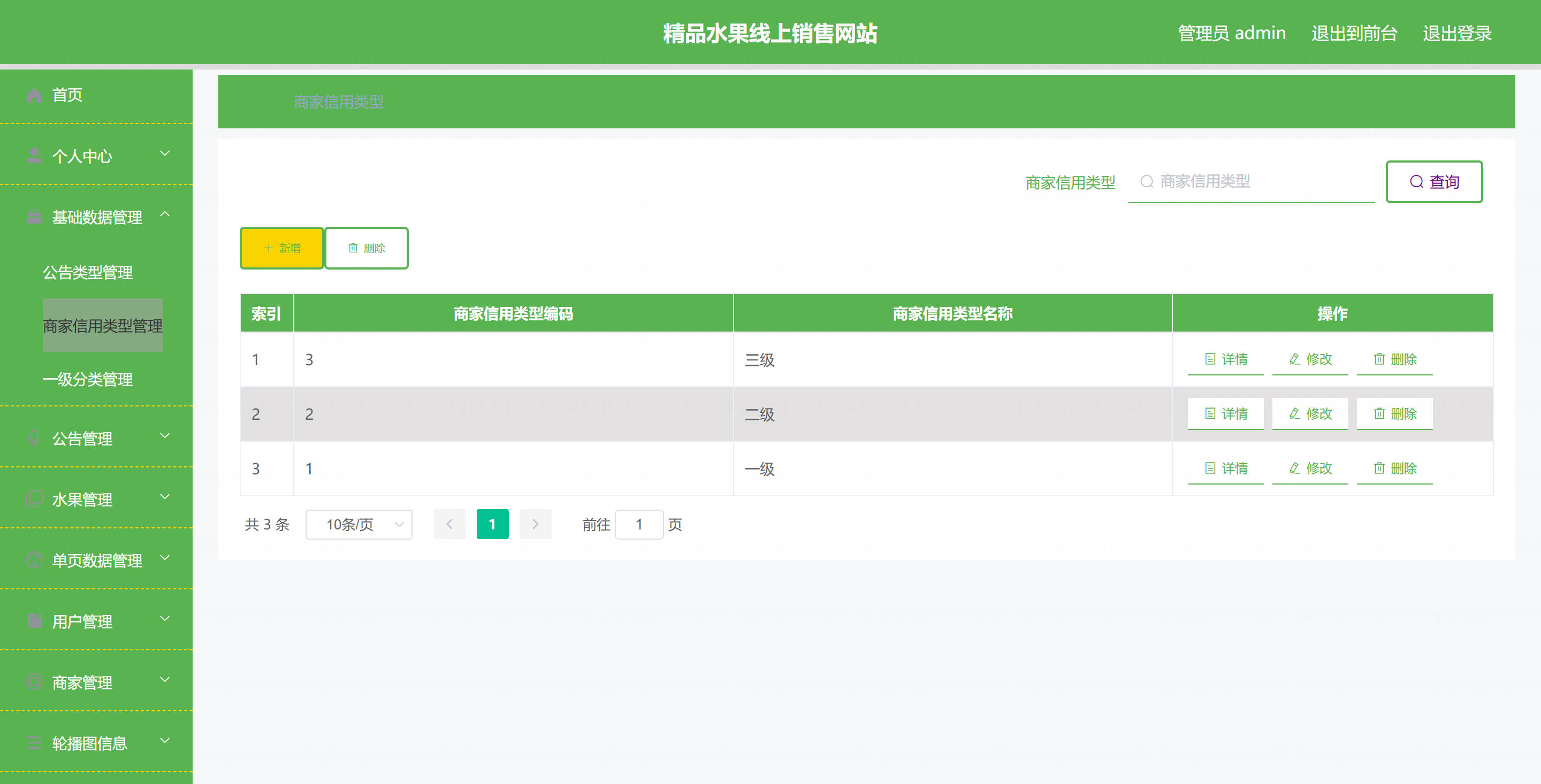
Task: Expand the 公告管理 menu chevron
Action: tap(165, 436)
